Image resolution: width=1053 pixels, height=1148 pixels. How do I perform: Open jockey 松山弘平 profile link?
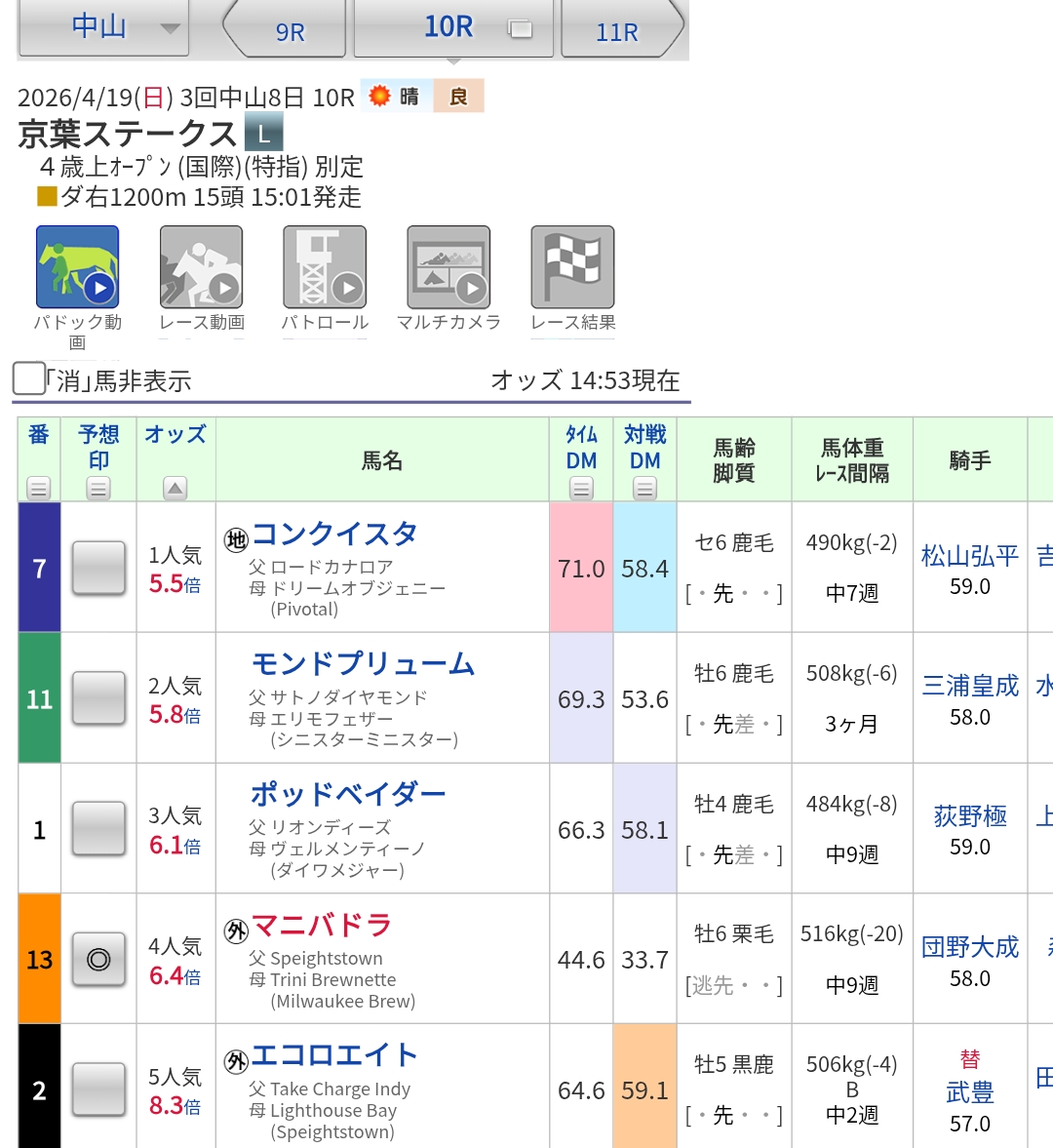(969, 556)
